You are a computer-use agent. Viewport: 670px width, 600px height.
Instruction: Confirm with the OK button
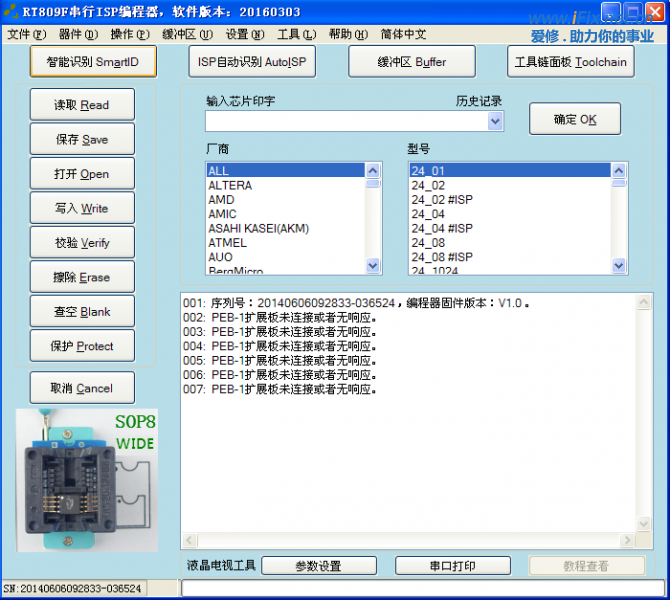575,119
